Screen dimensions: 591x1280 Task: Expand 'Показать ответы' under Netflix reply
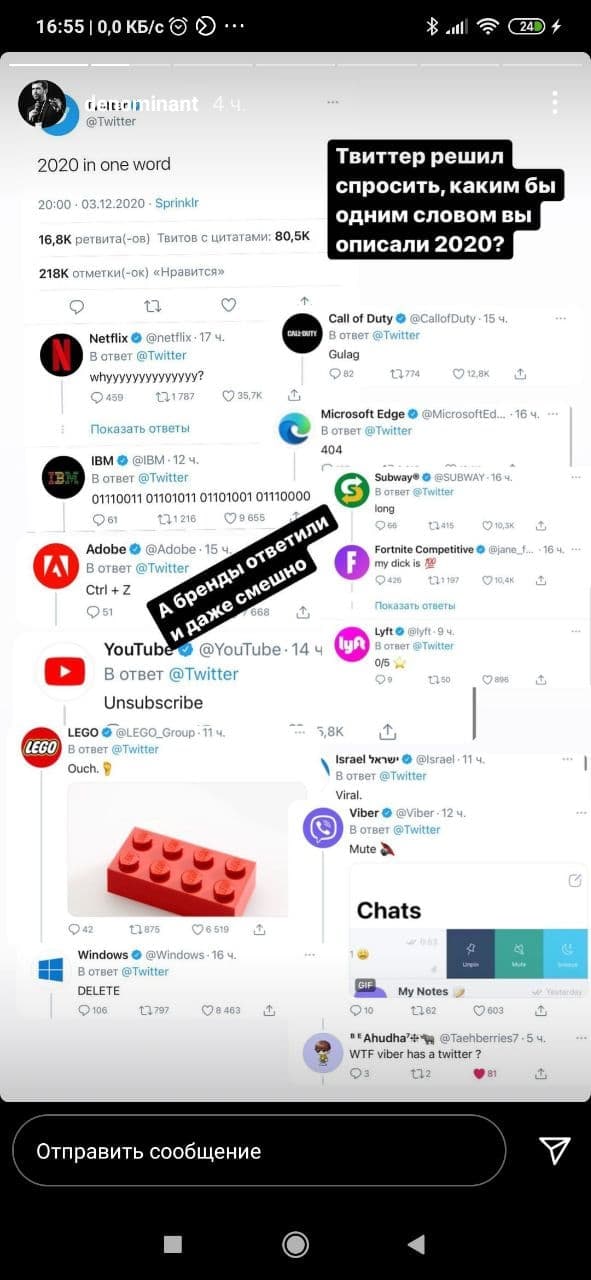coord(140,428)
